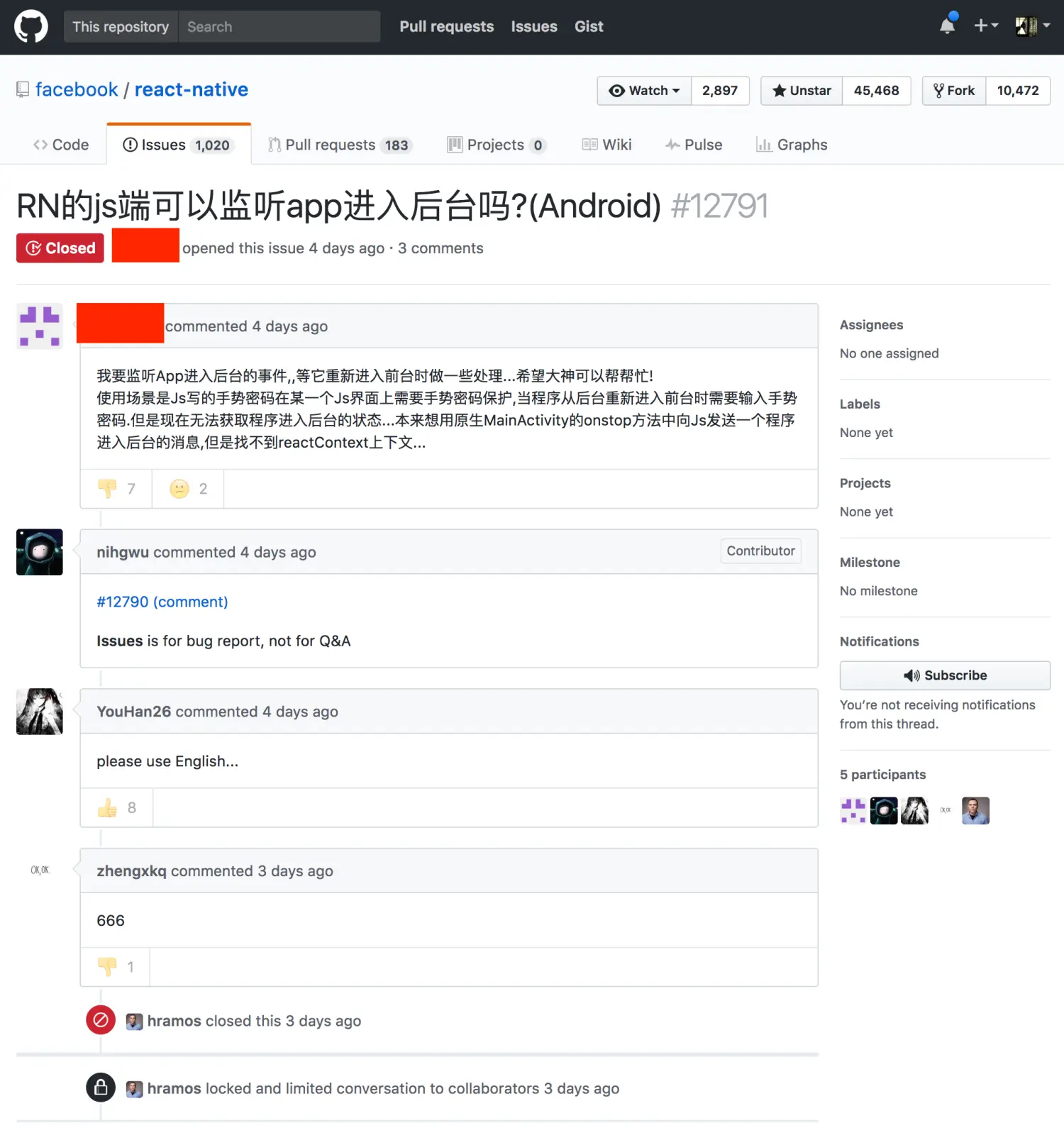Click the thumbs-down reaction with count 7
The height and width of the screenshot is (1128, 1064).
(116, 489)
